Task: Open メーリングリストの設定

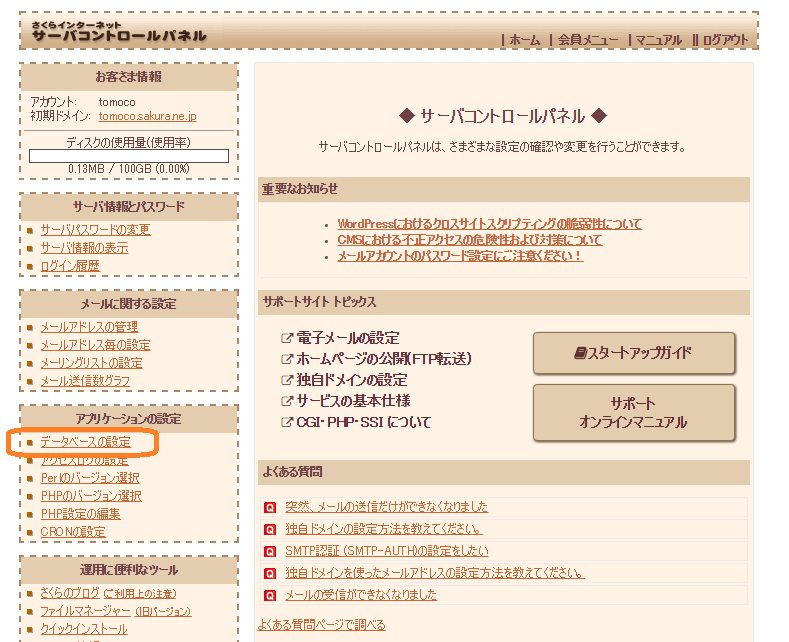Action: (x=91, y=363)
